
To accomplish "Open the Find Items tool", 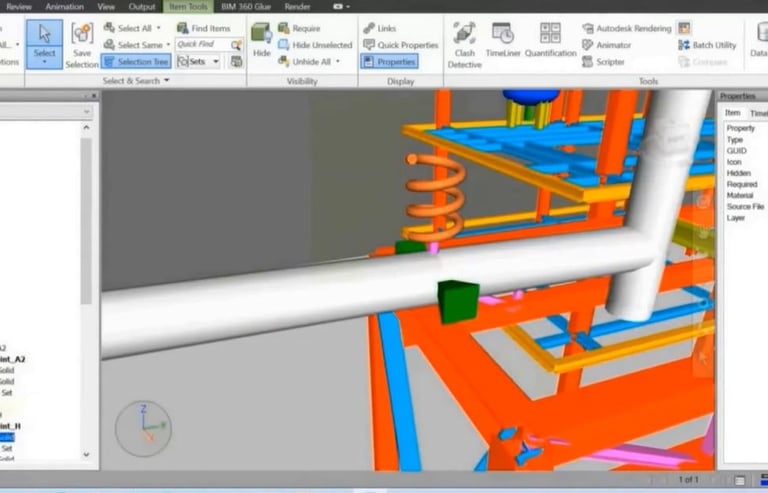I will [203, 28].
